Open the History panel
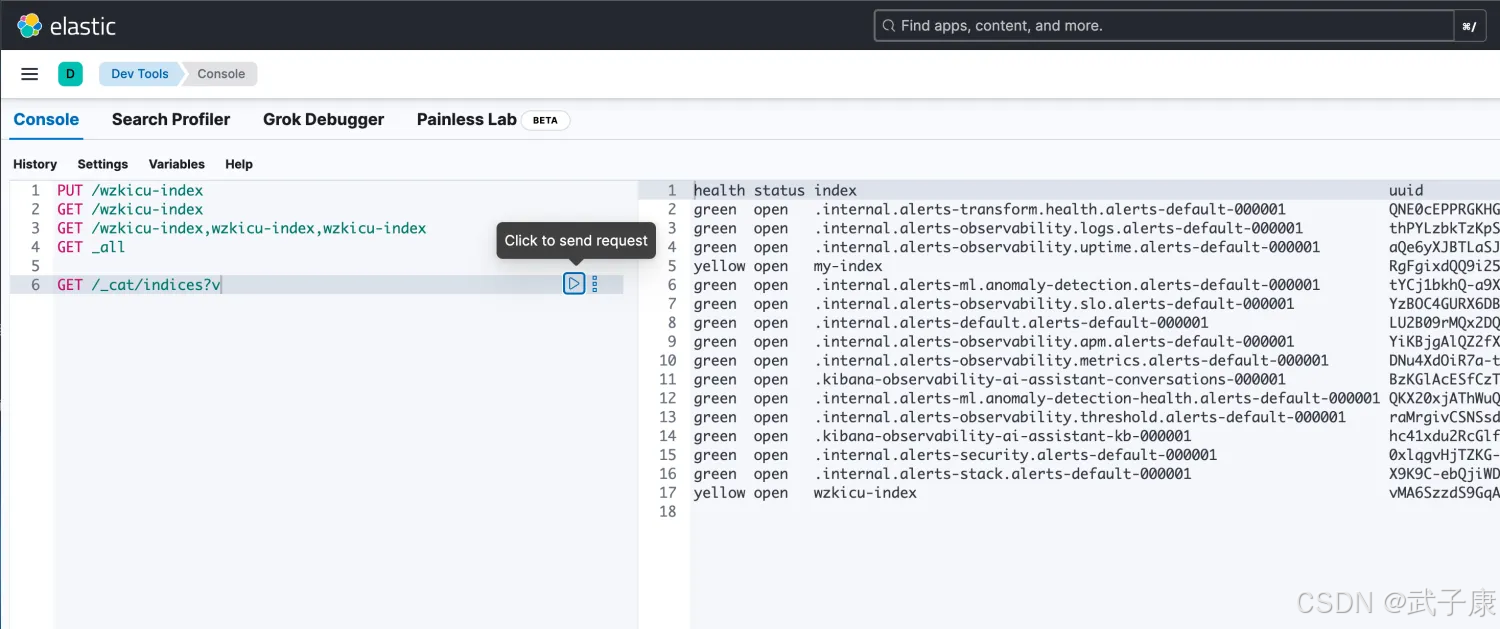Viewport: 1500px width, 629px height. (35, 164)
